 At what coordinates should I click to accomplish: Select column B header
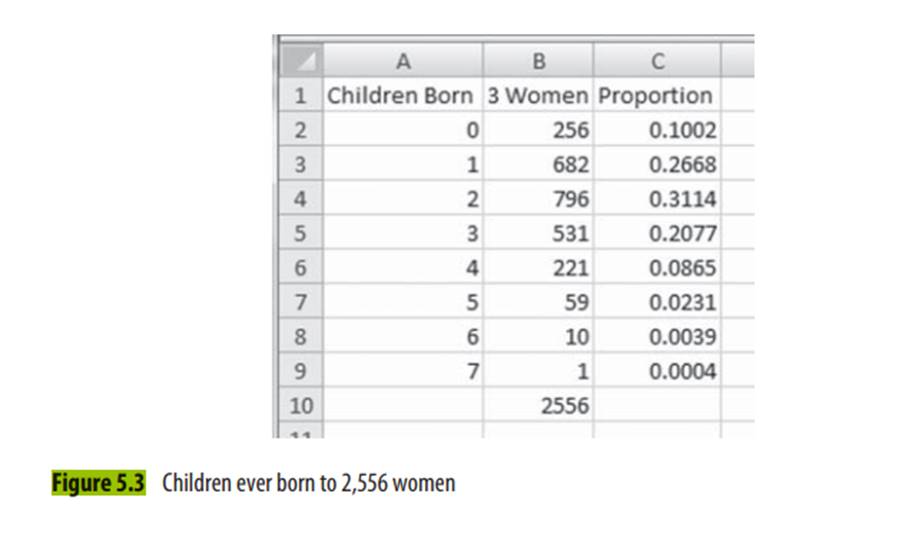[538, 62]
